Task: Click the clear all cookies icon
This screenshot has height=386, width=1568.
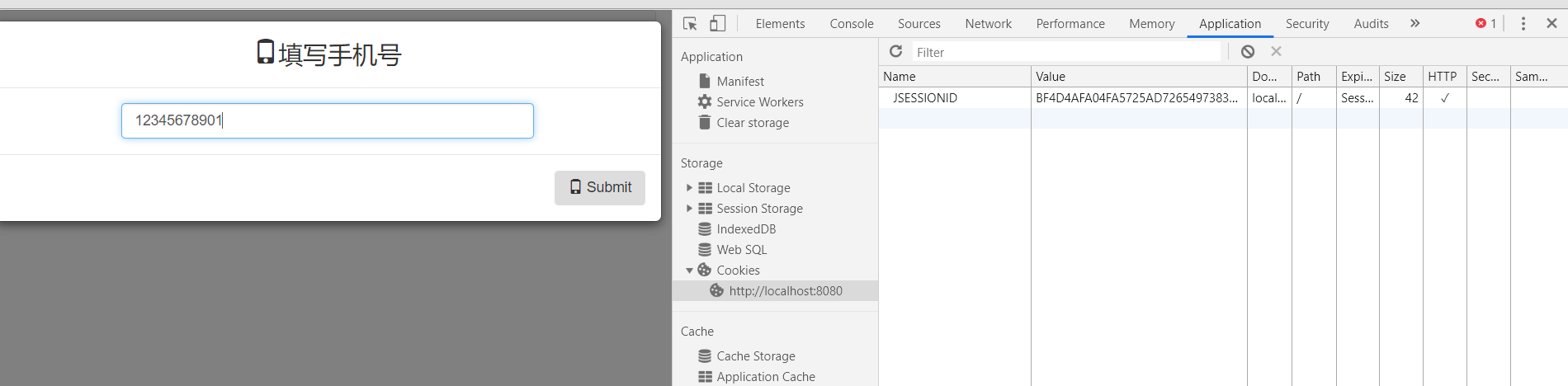Action: (1248, 52)
